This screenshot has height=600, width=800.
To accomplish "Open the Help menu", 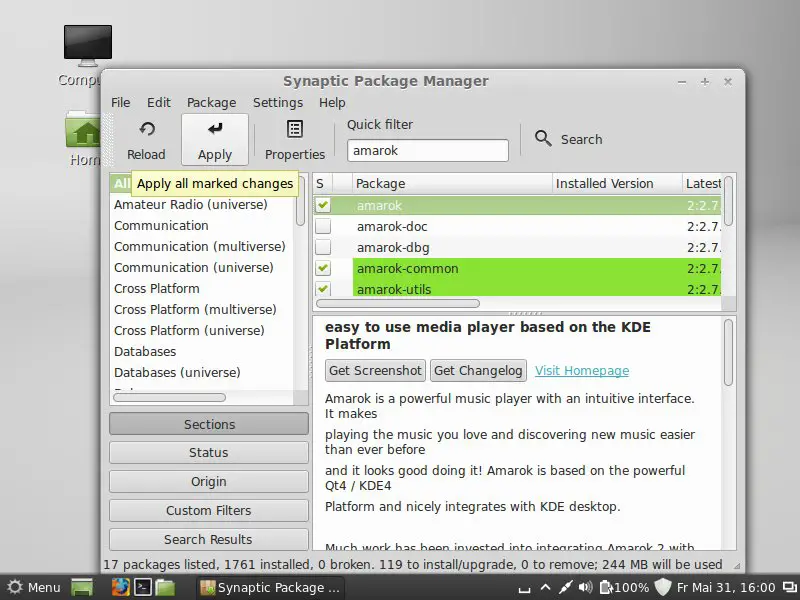I will [332, 103].
